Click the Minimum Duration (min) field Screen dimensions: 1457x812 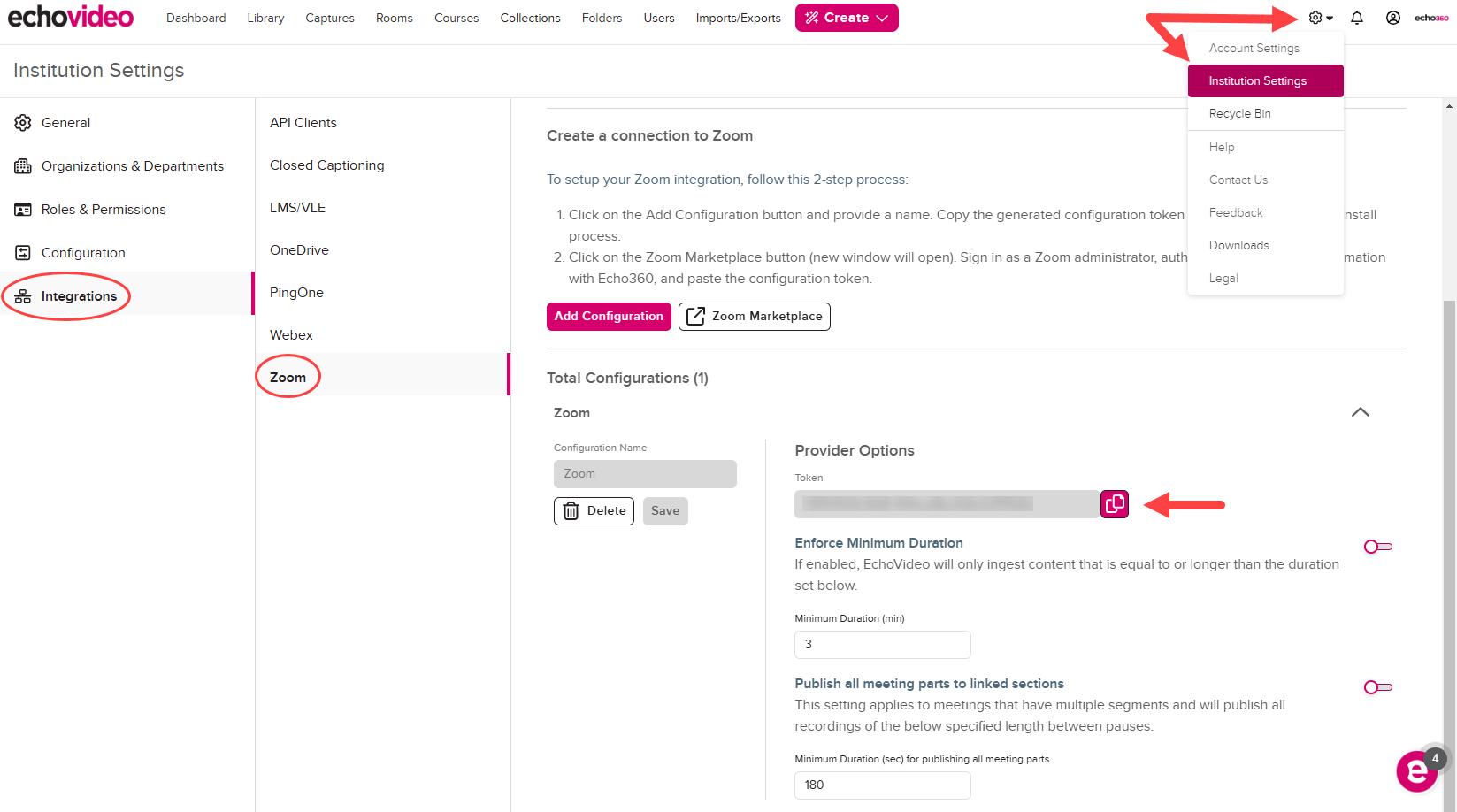click(883, 645)
